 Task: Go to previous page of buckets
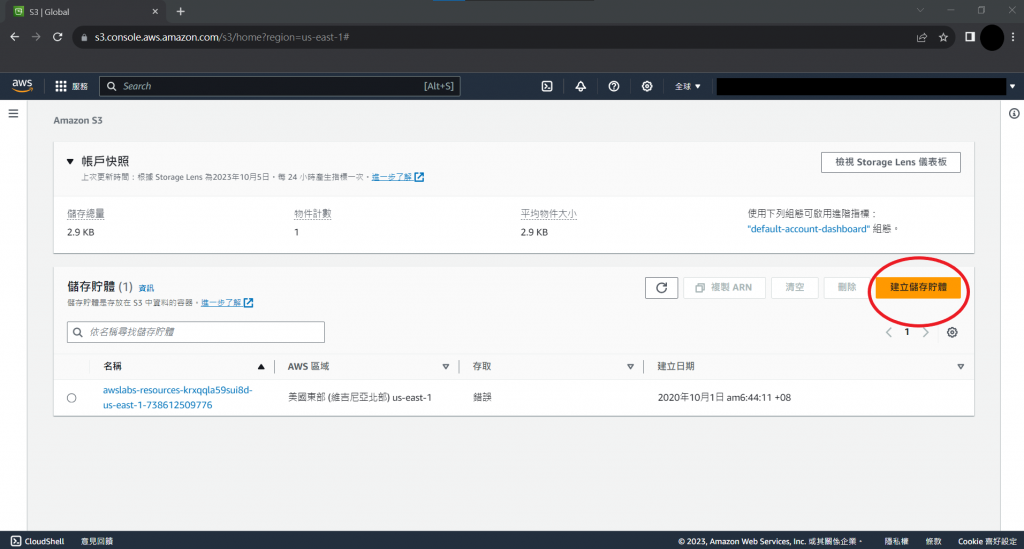tap(889, 332)
